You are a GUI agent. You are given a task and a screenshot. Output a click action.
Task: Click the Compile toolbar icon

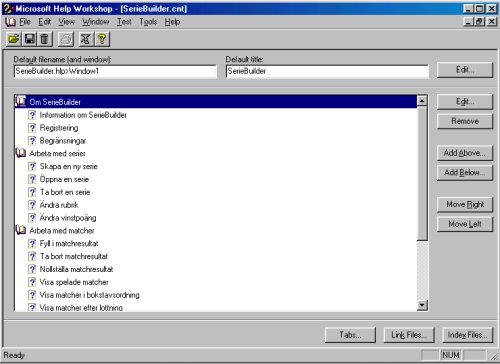click(86, 39)
